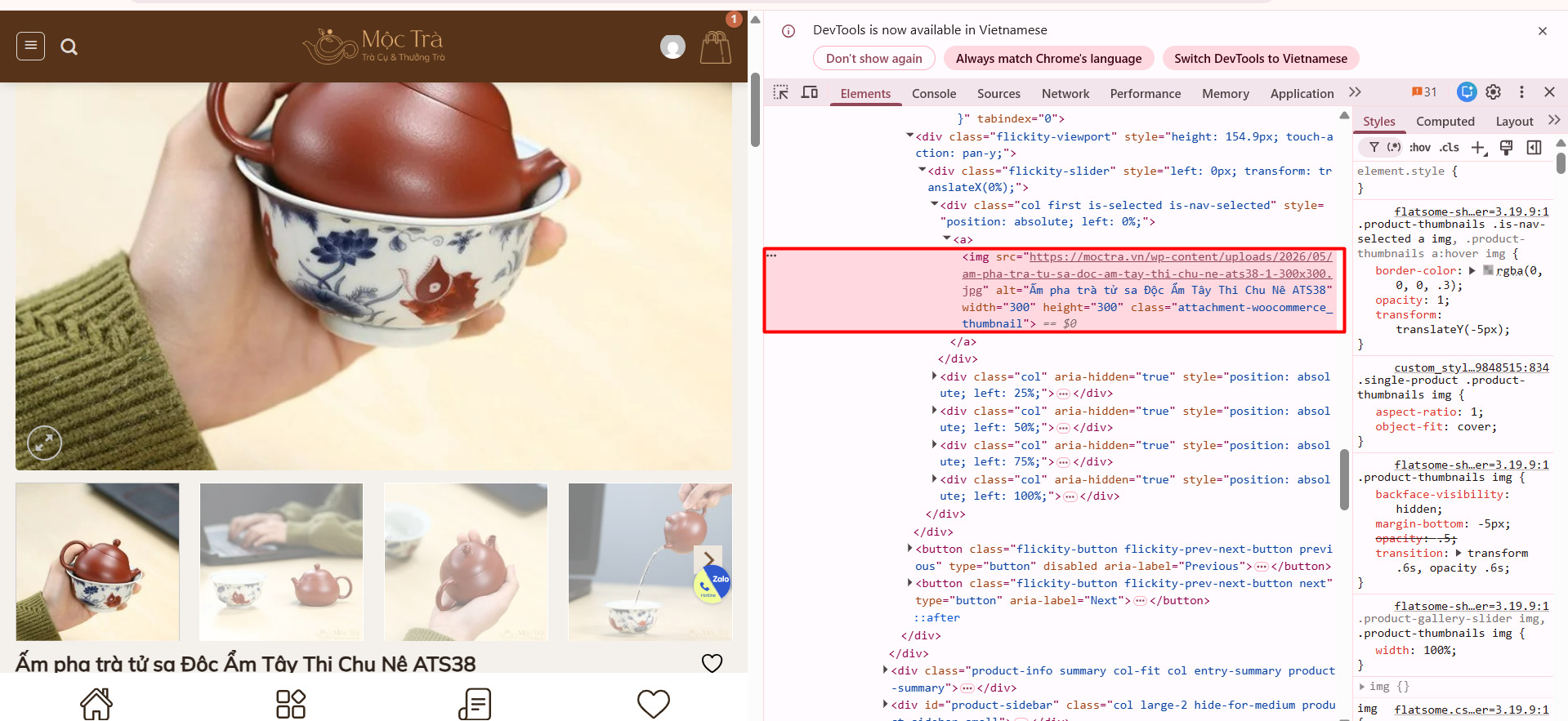Image resolution: width=1568 pixels, height=721 pixels.
Task: Expand product-info summary div node
Action: 886,670
